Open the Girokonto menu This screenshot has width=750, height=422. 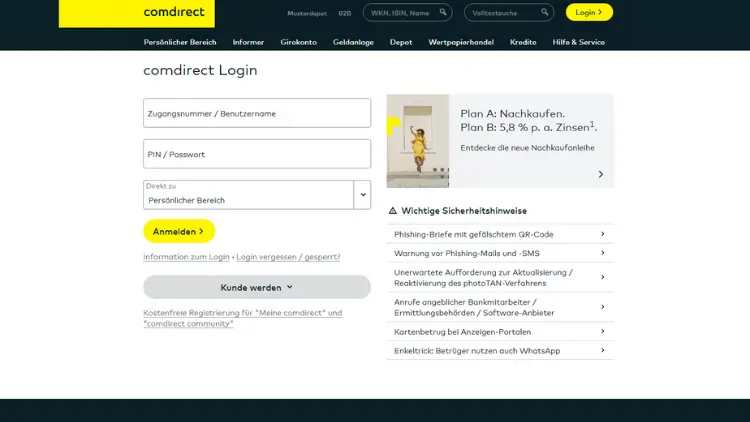298,42
